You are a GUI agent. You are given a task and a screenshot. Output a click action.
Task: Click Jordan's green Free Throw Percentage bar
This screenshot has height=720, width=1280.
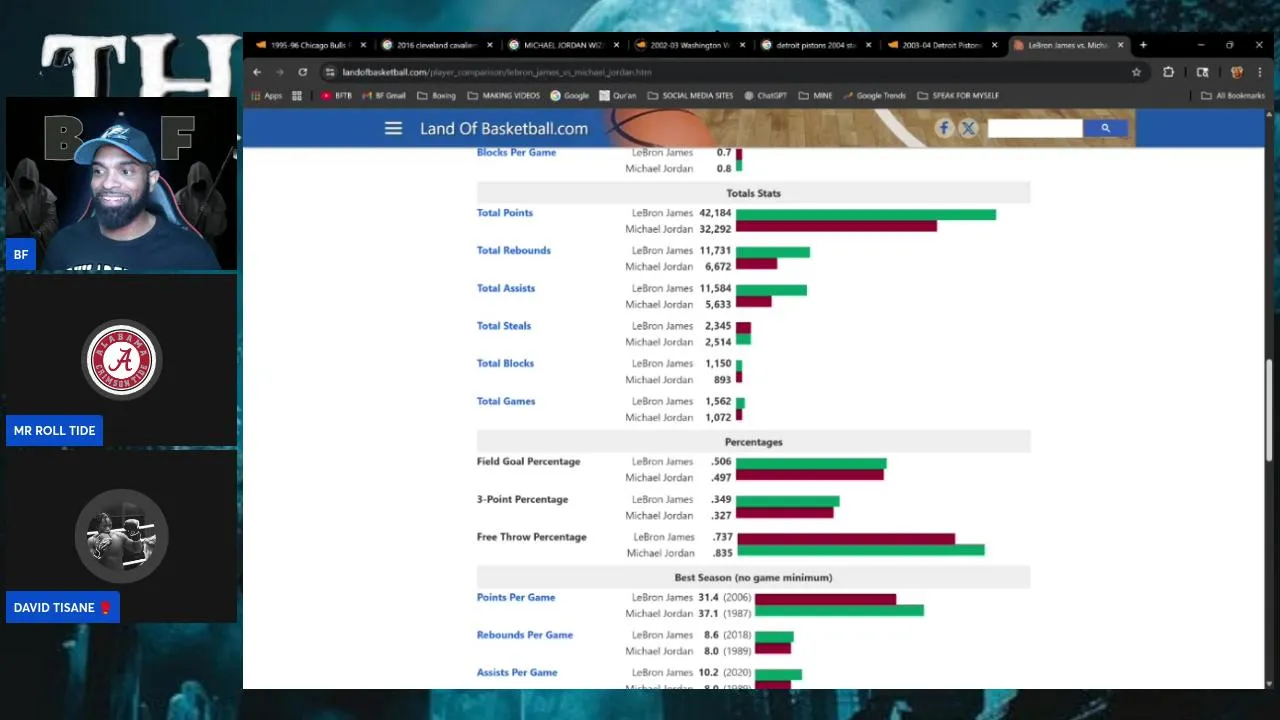click(860, 550)
